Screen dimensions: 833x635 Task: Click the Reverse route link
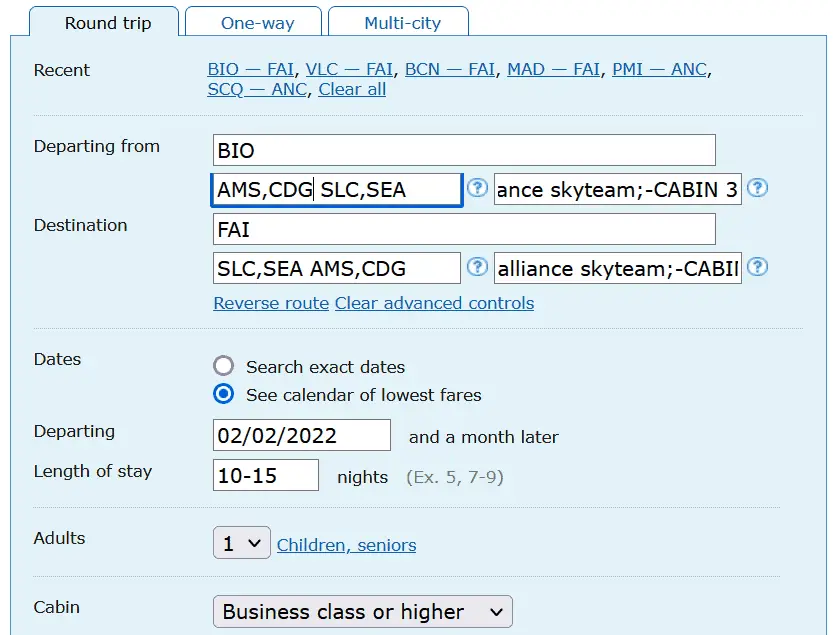point(271,303)
